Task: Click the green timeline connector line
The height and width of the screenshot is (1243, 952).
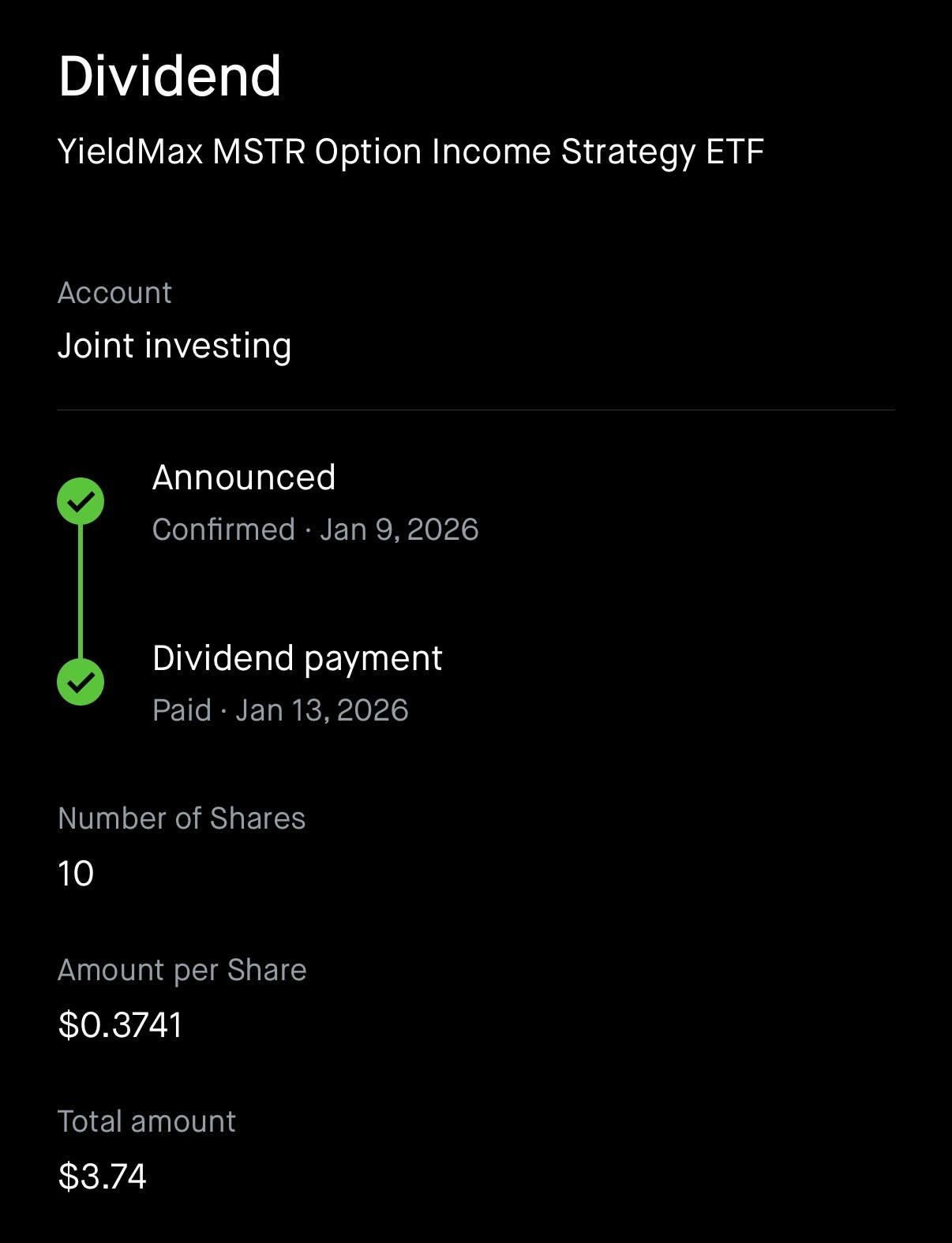Action: 81,591
